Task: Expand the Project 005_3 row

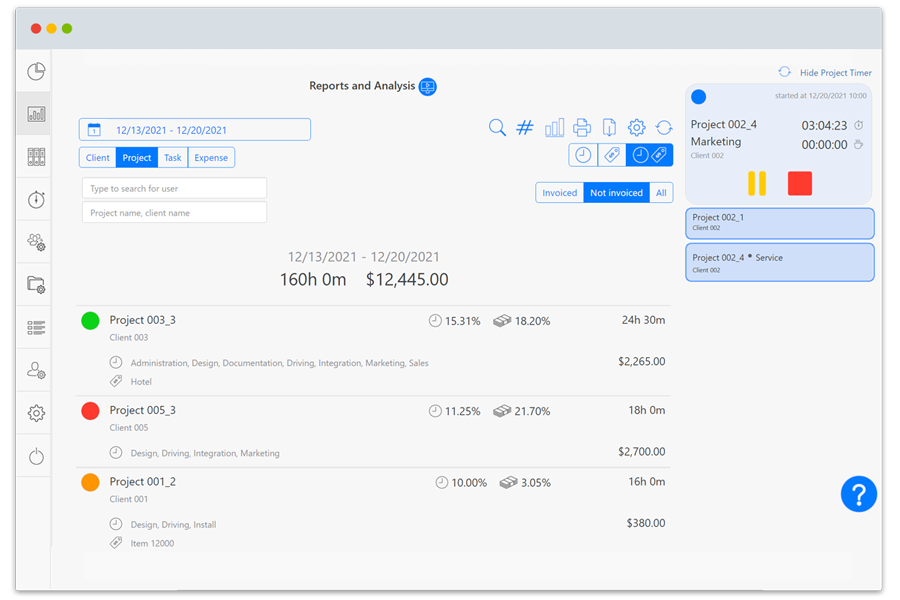Action: click(x=143, y=411)
